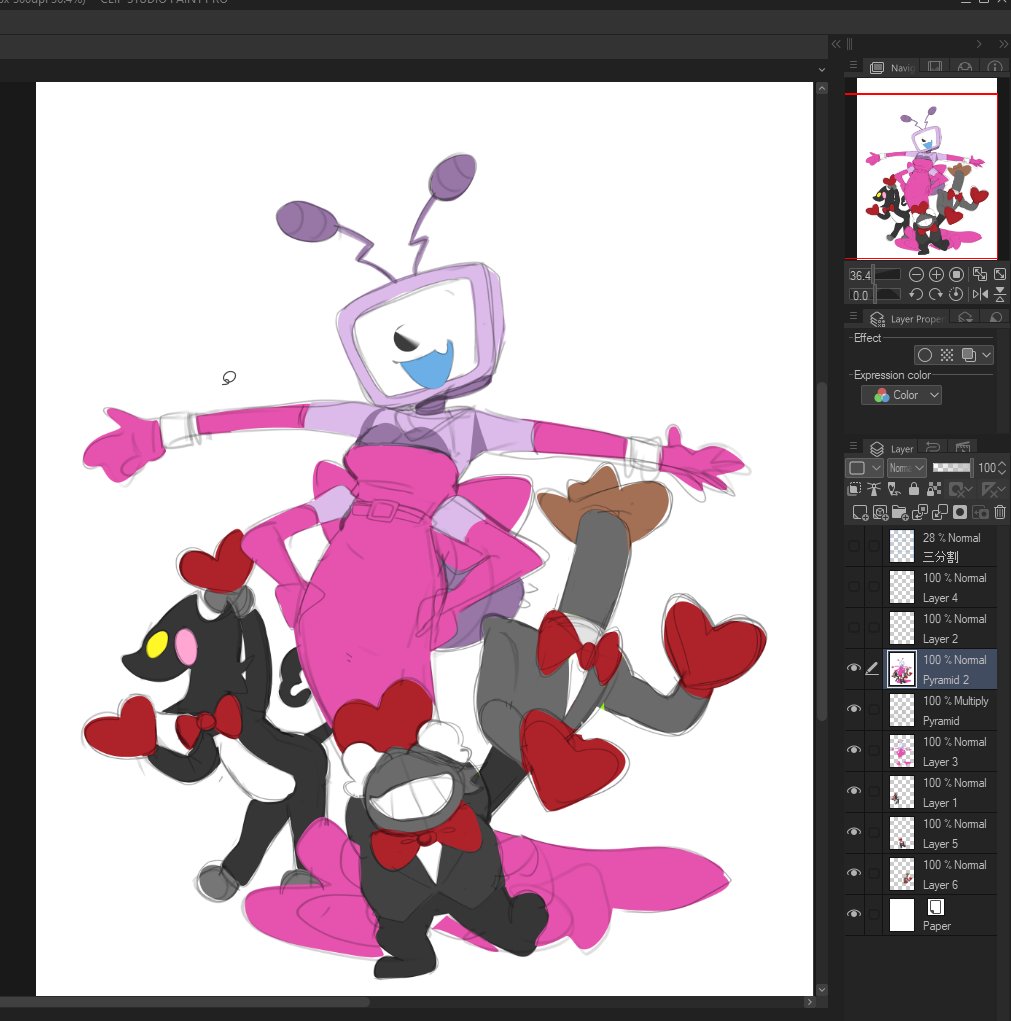Screen dimensions: 1011x1021
Task: Click the lock layer icon
Action: click(914, 489)
